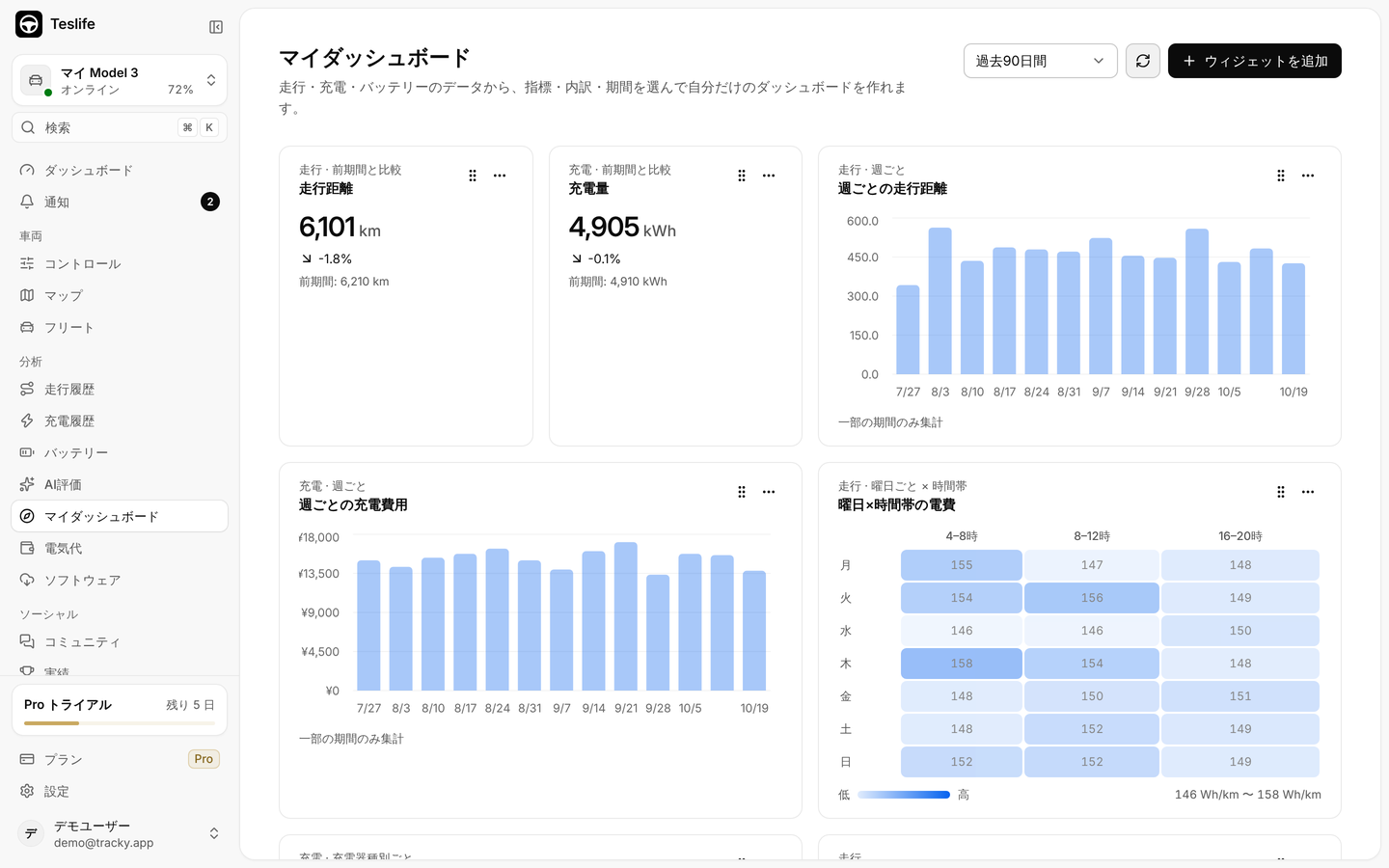Expand the デモユーザー account menu

[120, 833]
